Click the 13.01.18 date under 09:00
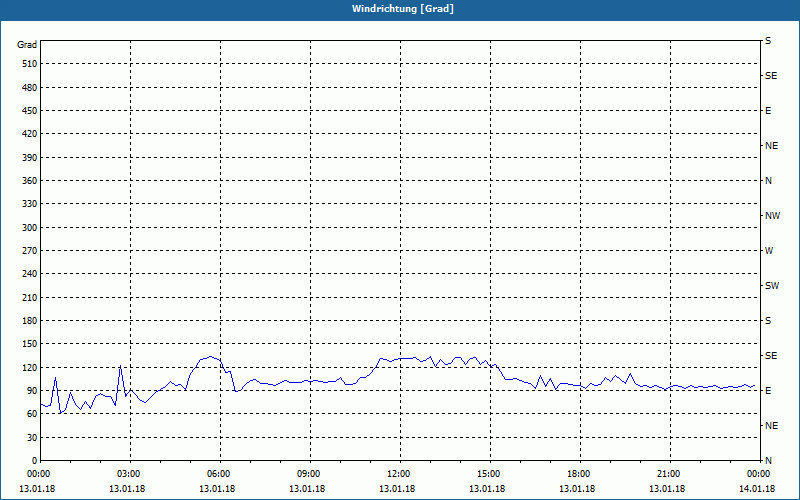Screen dimensions: 800x500 click(307, 489)
